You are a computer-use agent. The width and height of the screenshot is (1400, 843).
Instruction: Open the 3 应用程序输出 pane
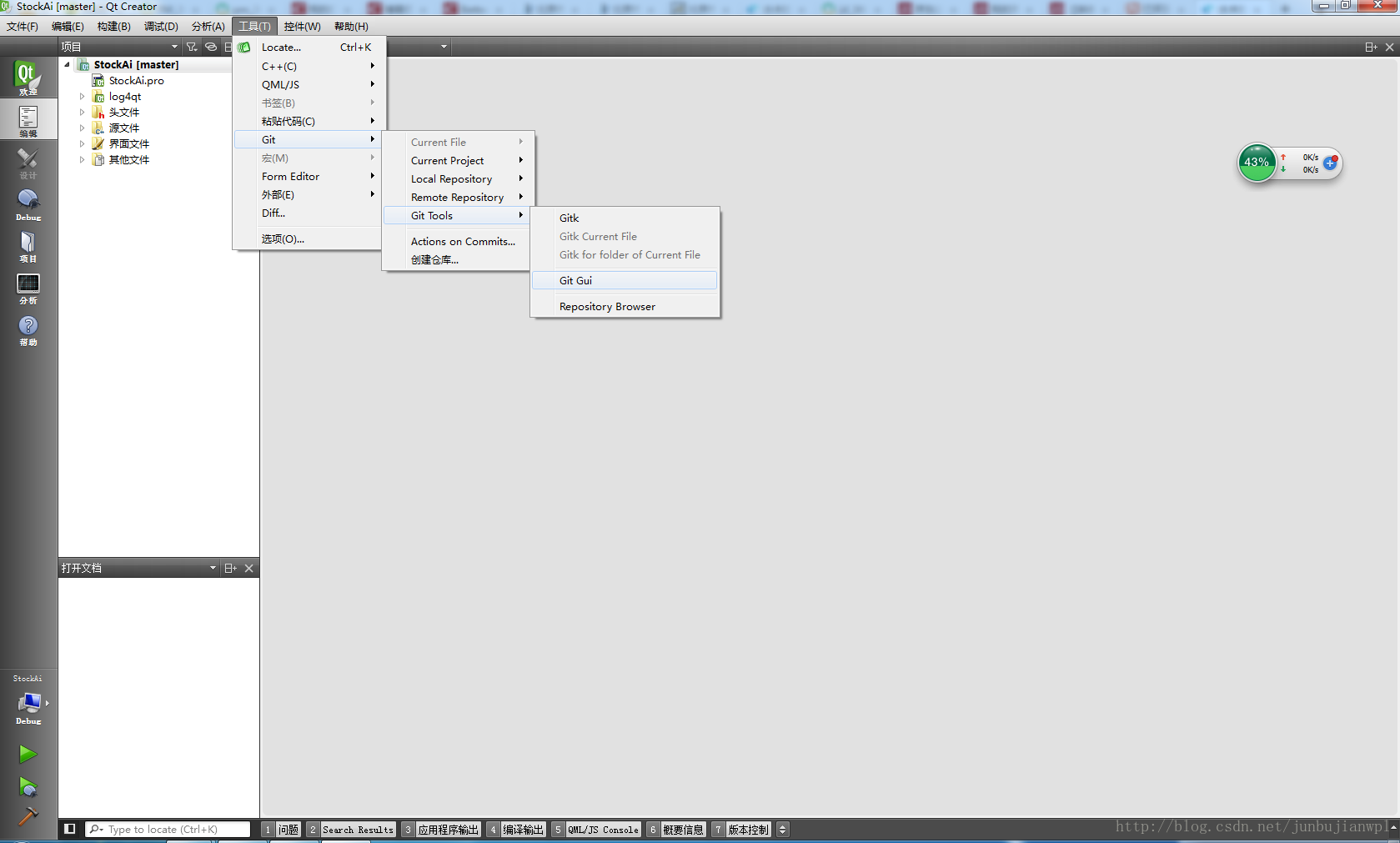441,829
